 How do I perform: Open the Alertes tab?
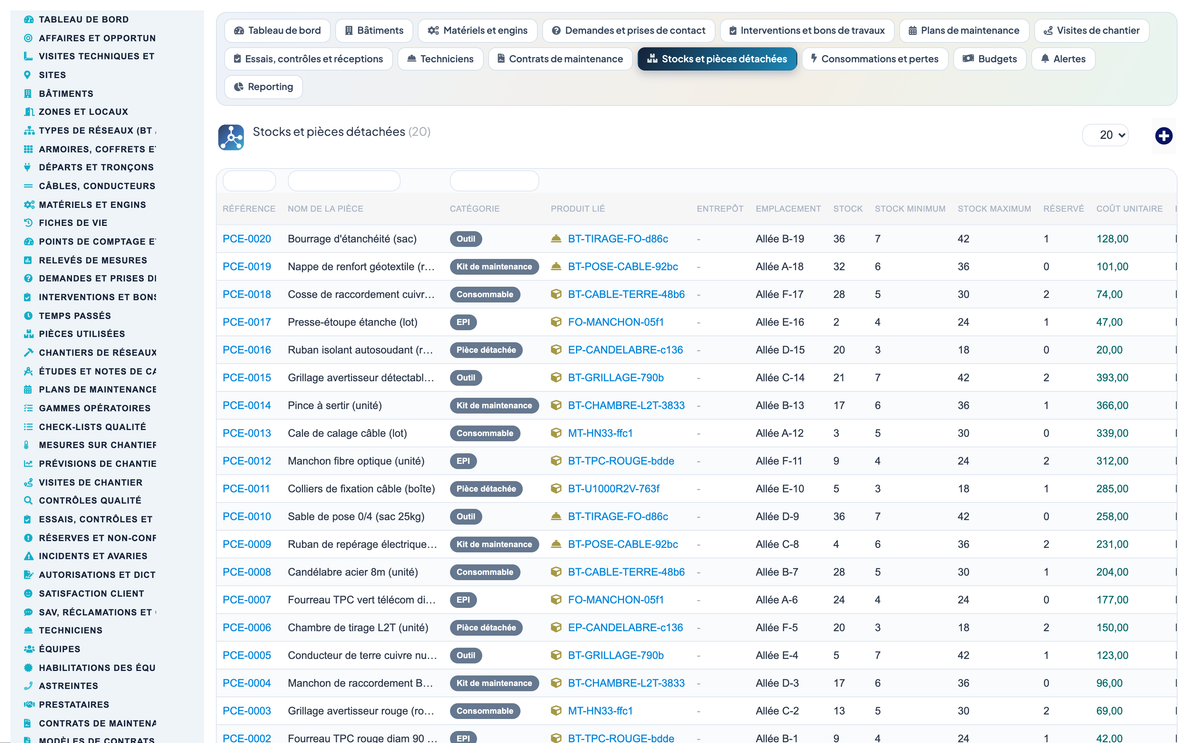tap(1063, 59)
